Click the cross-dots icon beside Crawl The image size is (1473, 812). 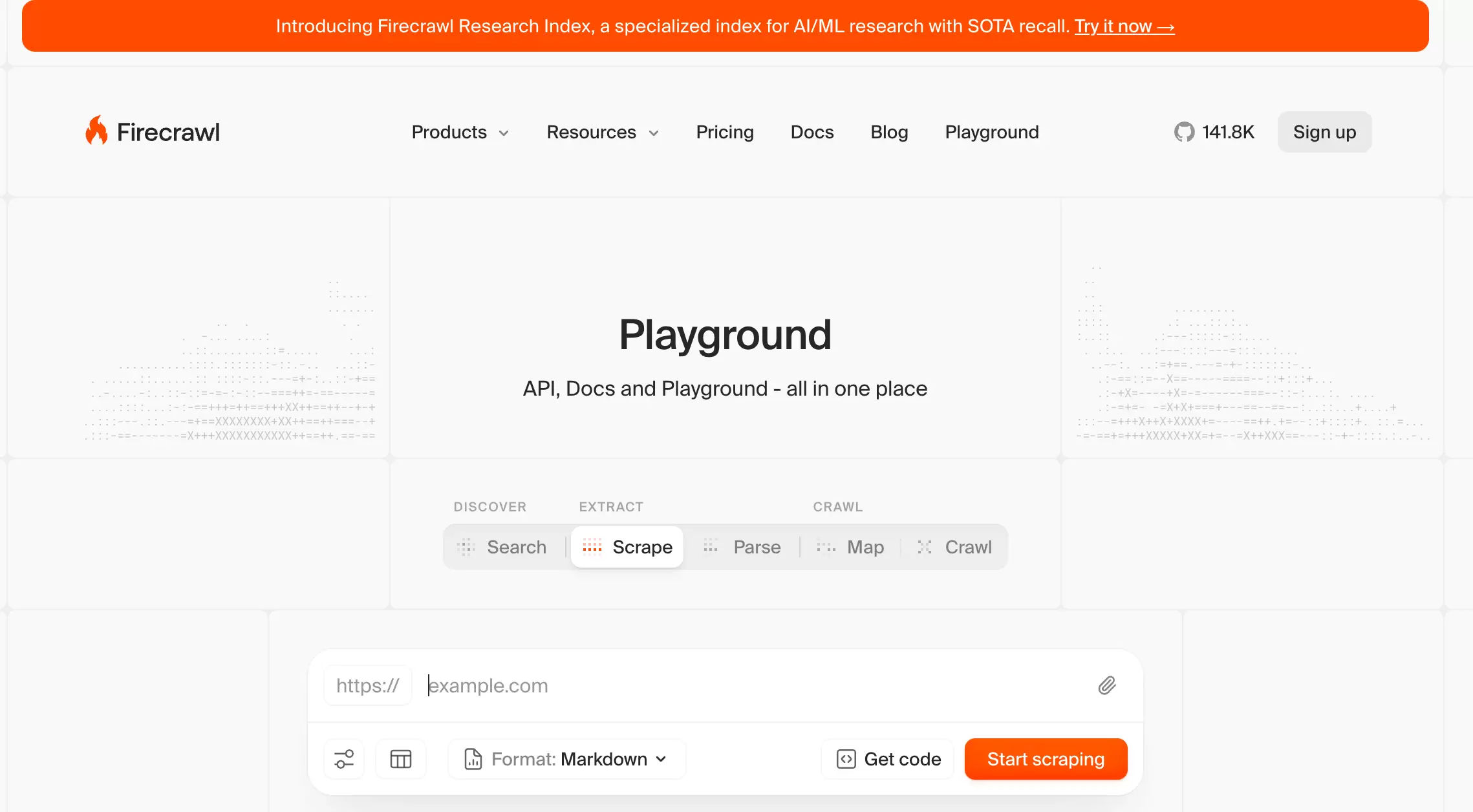[x=925, y=547]
